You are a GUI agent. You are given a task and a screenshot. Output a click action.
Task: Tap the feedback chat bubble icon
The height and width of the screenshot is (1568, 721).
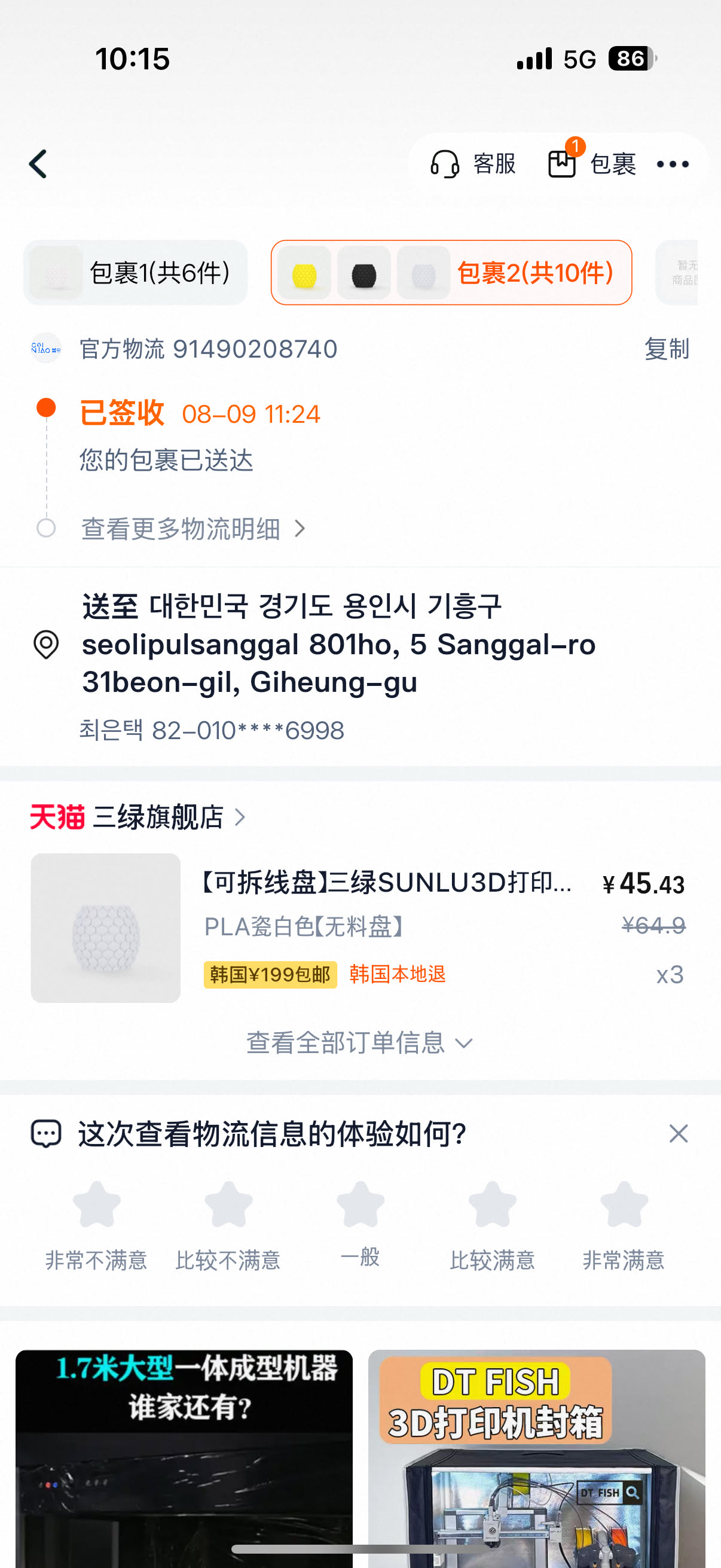pos(46,1133)
